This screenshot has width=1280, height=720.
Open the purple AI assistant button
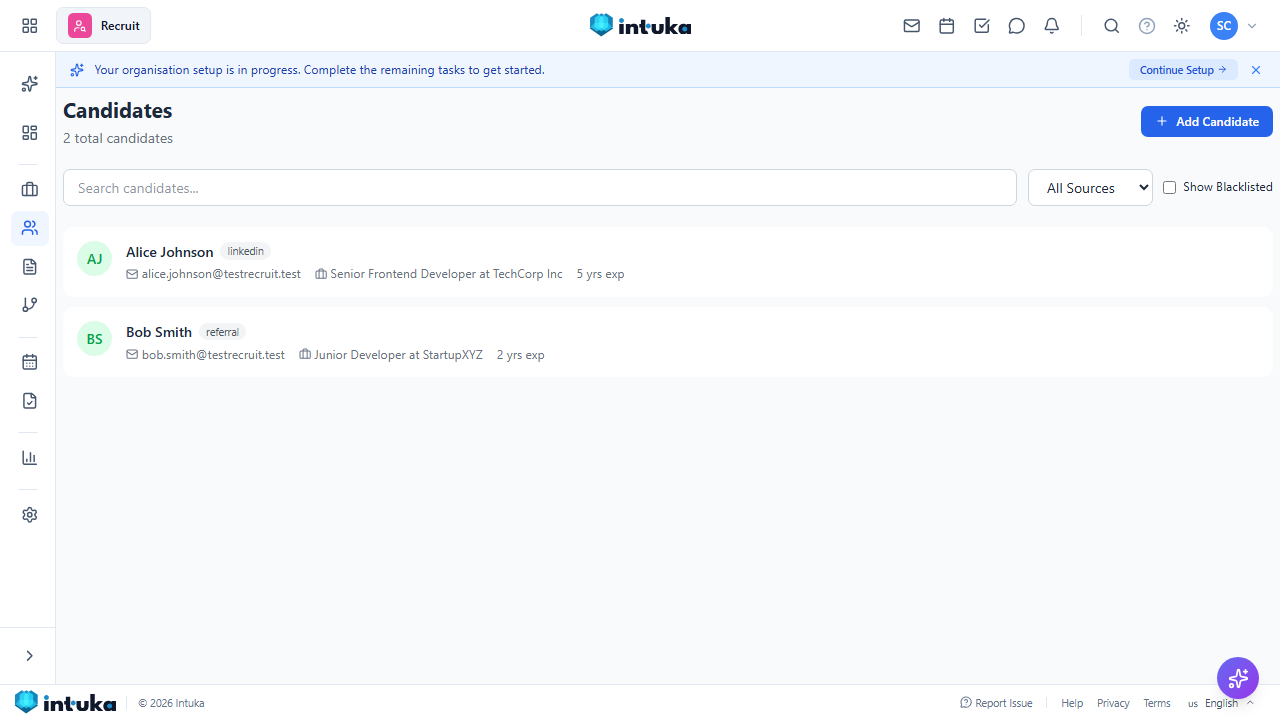pos(1237,678)
